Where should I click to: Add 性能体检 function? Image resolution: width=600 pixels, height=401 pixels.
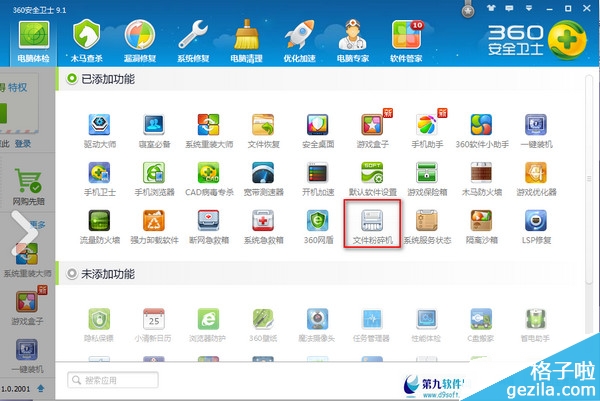click(x=426, y=325)
